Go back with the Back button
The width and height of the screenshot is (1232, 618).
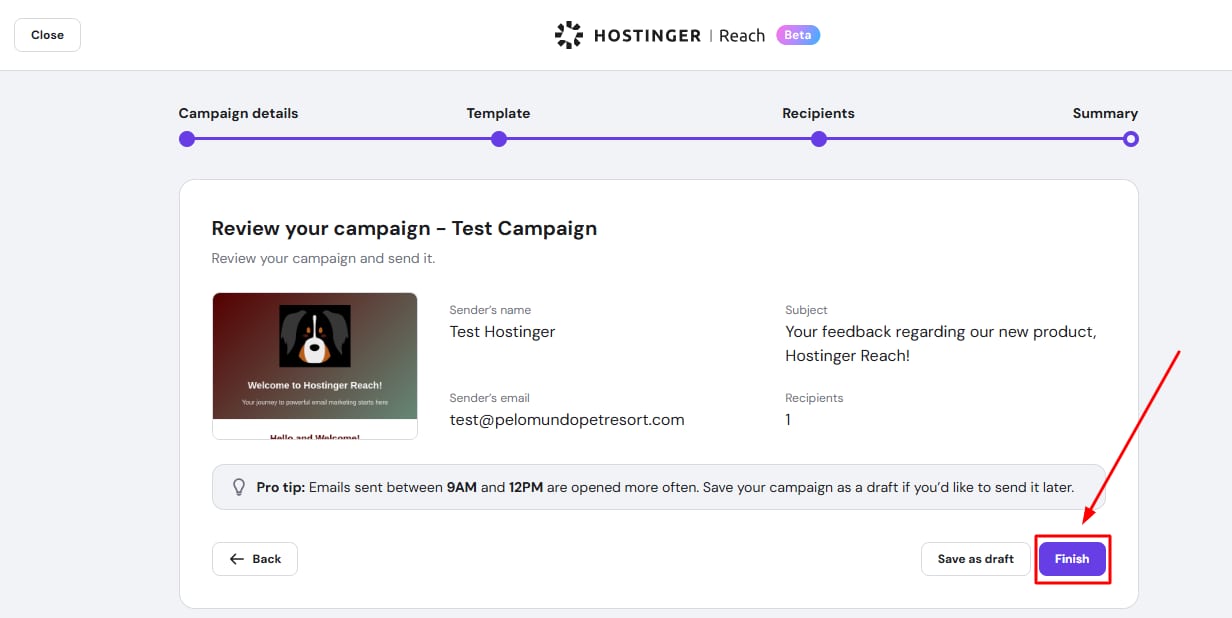pos(255,559)
